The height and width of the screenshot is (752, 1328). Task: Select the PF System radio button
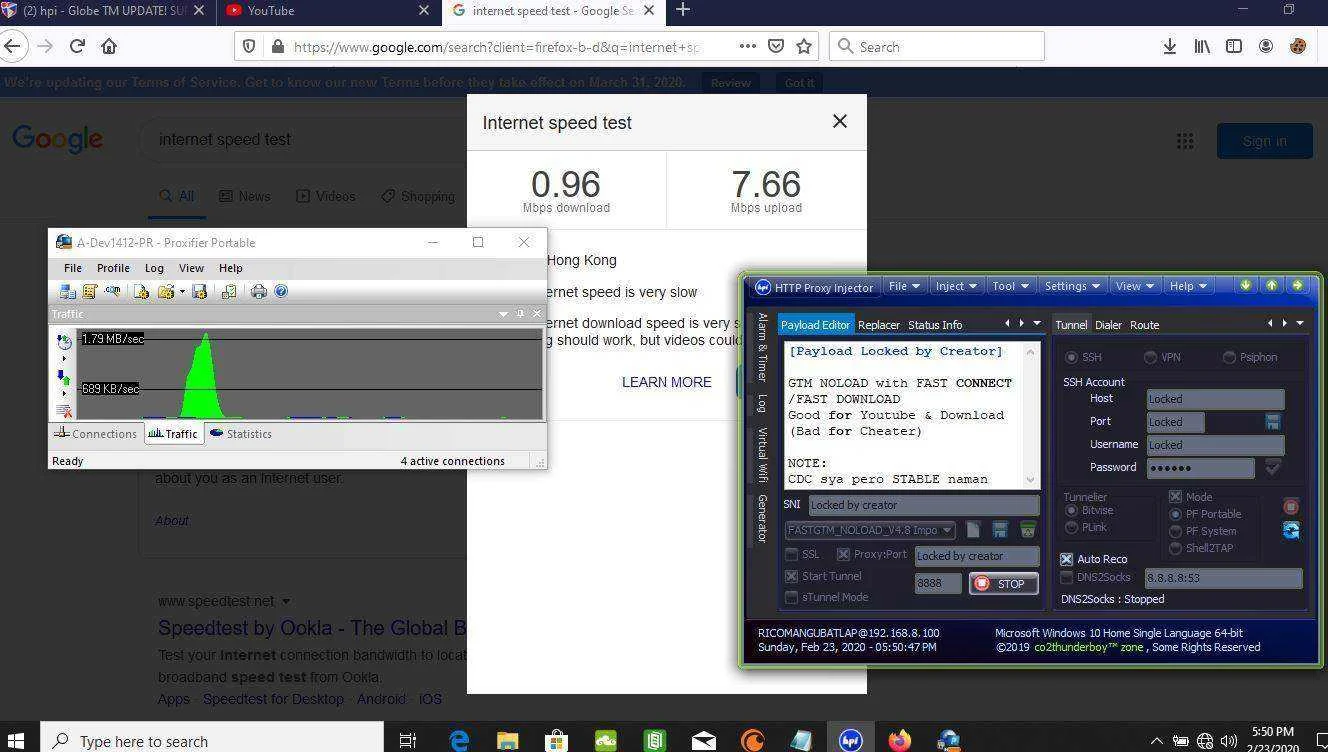pos(1175,531)
